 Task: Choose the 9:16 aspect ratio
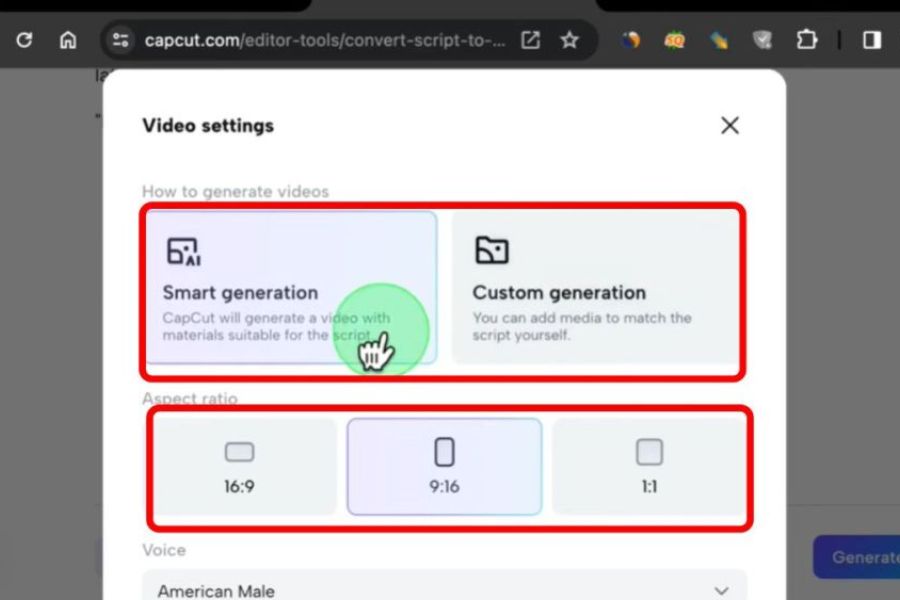(x=444, y=466)
